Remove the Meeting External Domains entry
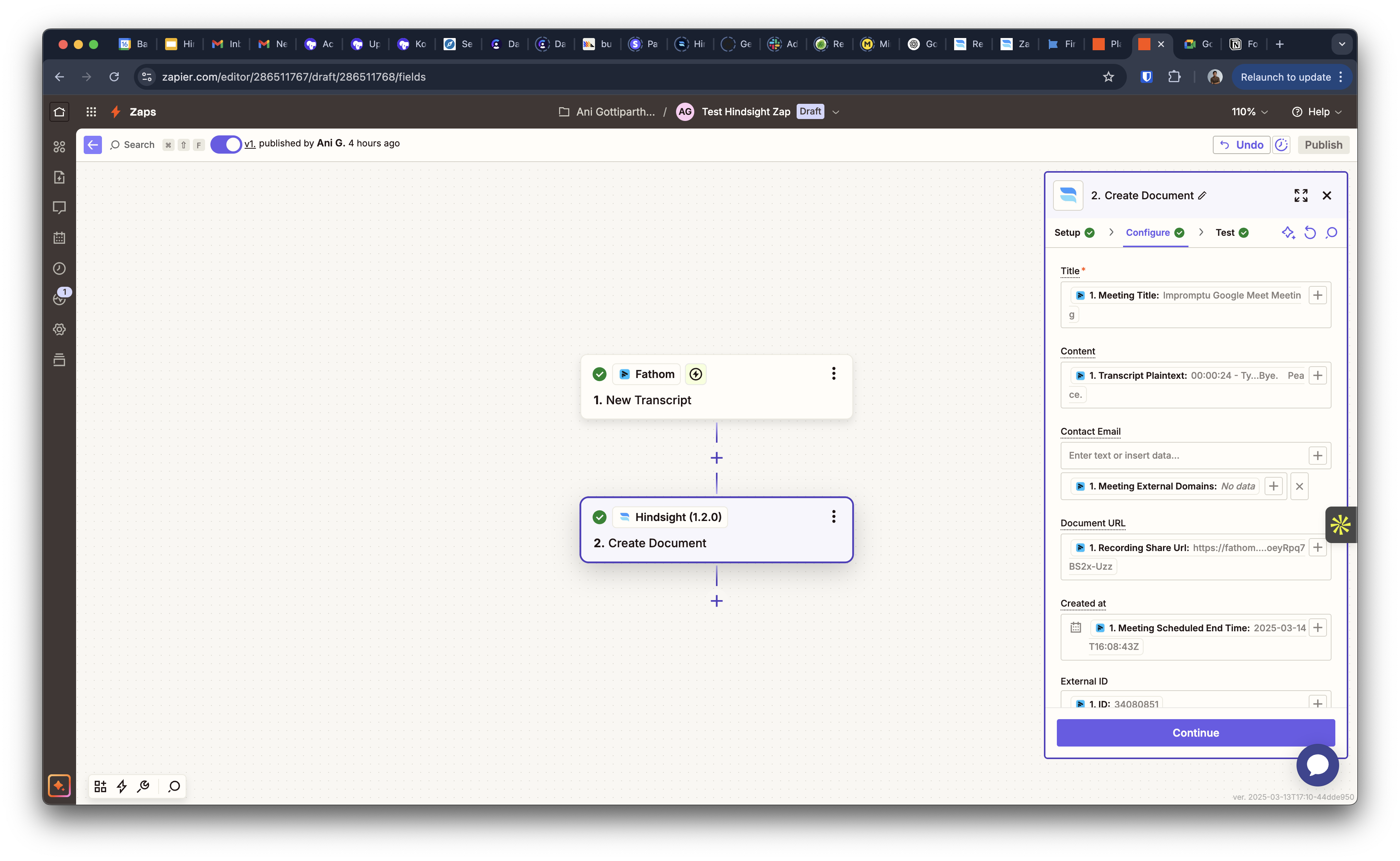This screenshot has height=861, width=1400. 1299,486
